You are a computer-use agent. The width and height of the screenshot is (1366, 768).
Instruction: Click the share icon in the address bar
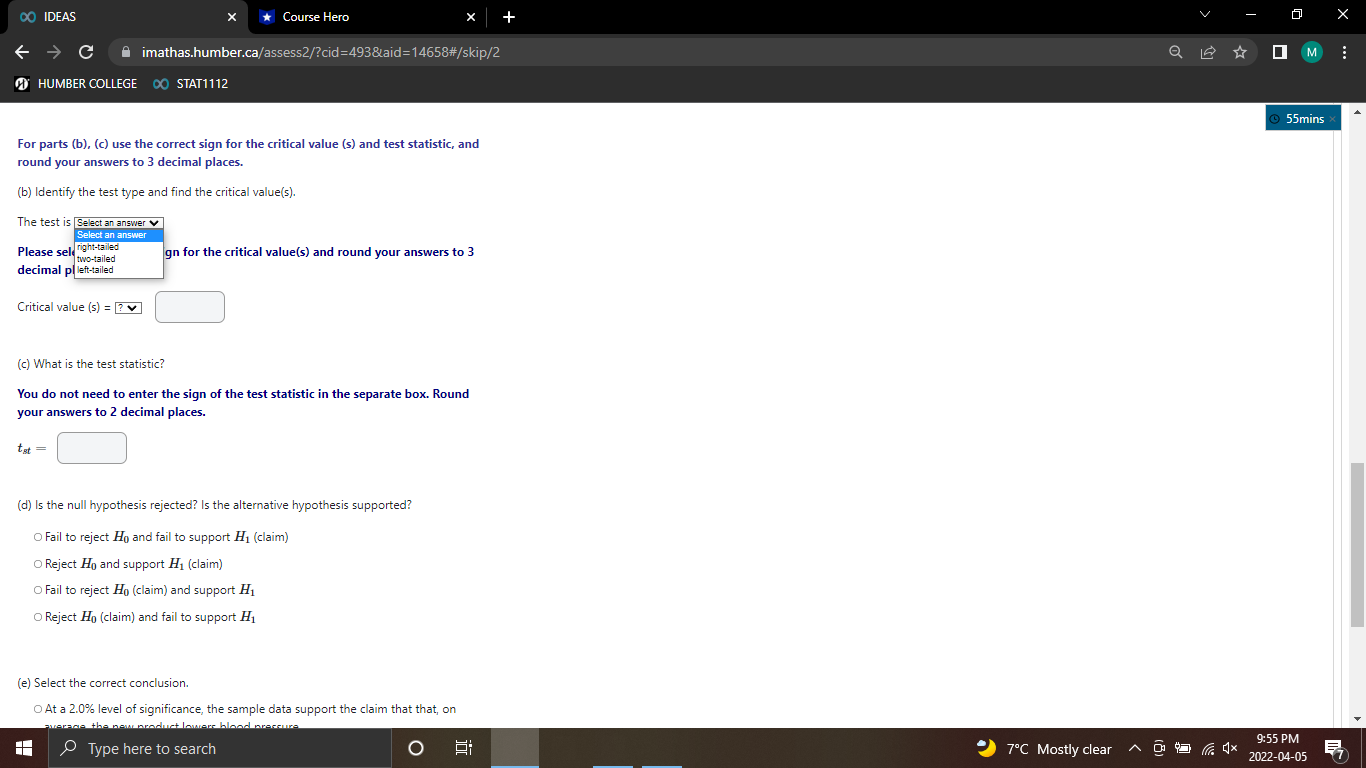(x=1207, y=52)
